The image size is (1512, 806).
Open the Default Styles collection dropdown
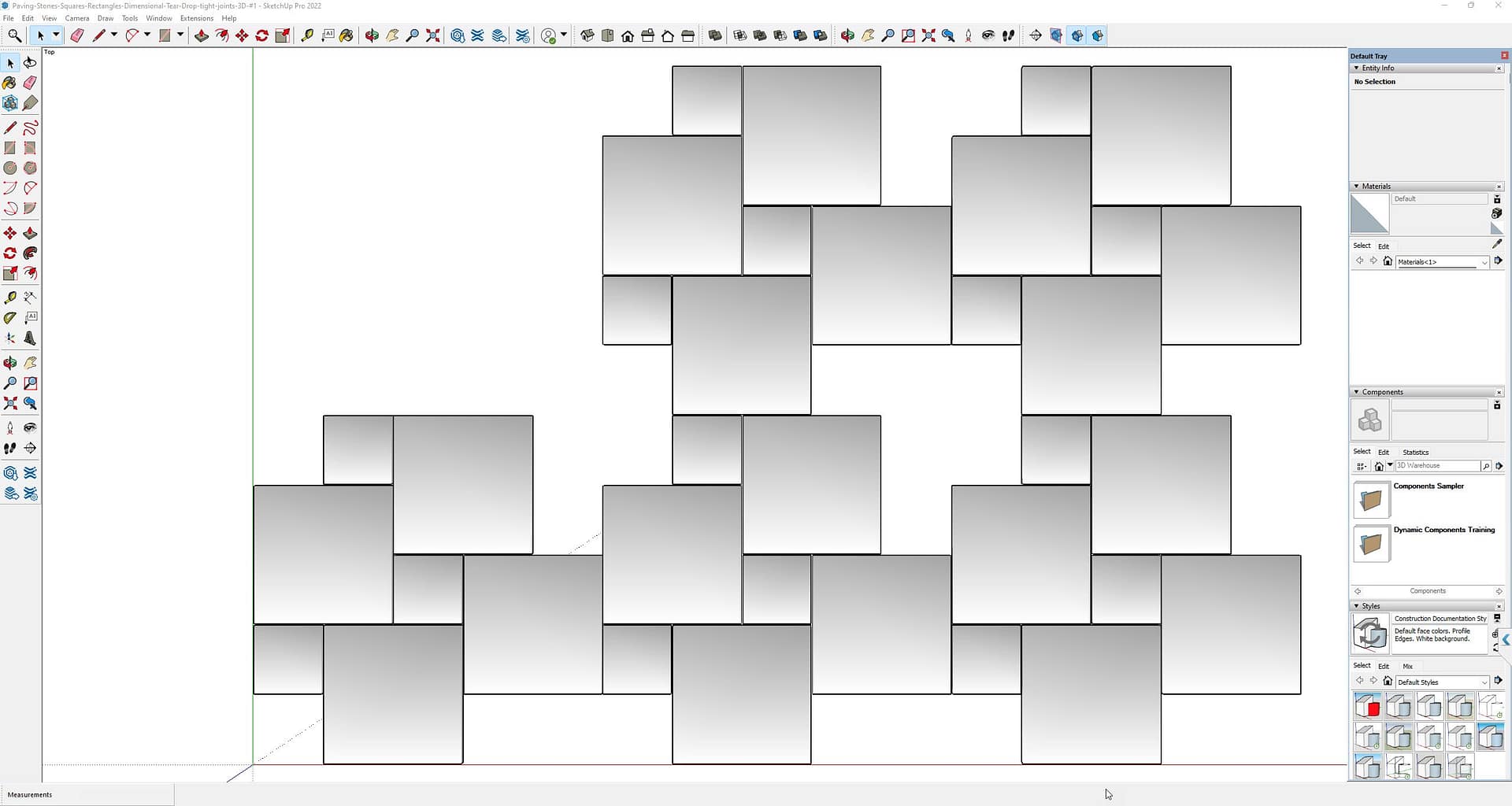(x=1484, y=682)
